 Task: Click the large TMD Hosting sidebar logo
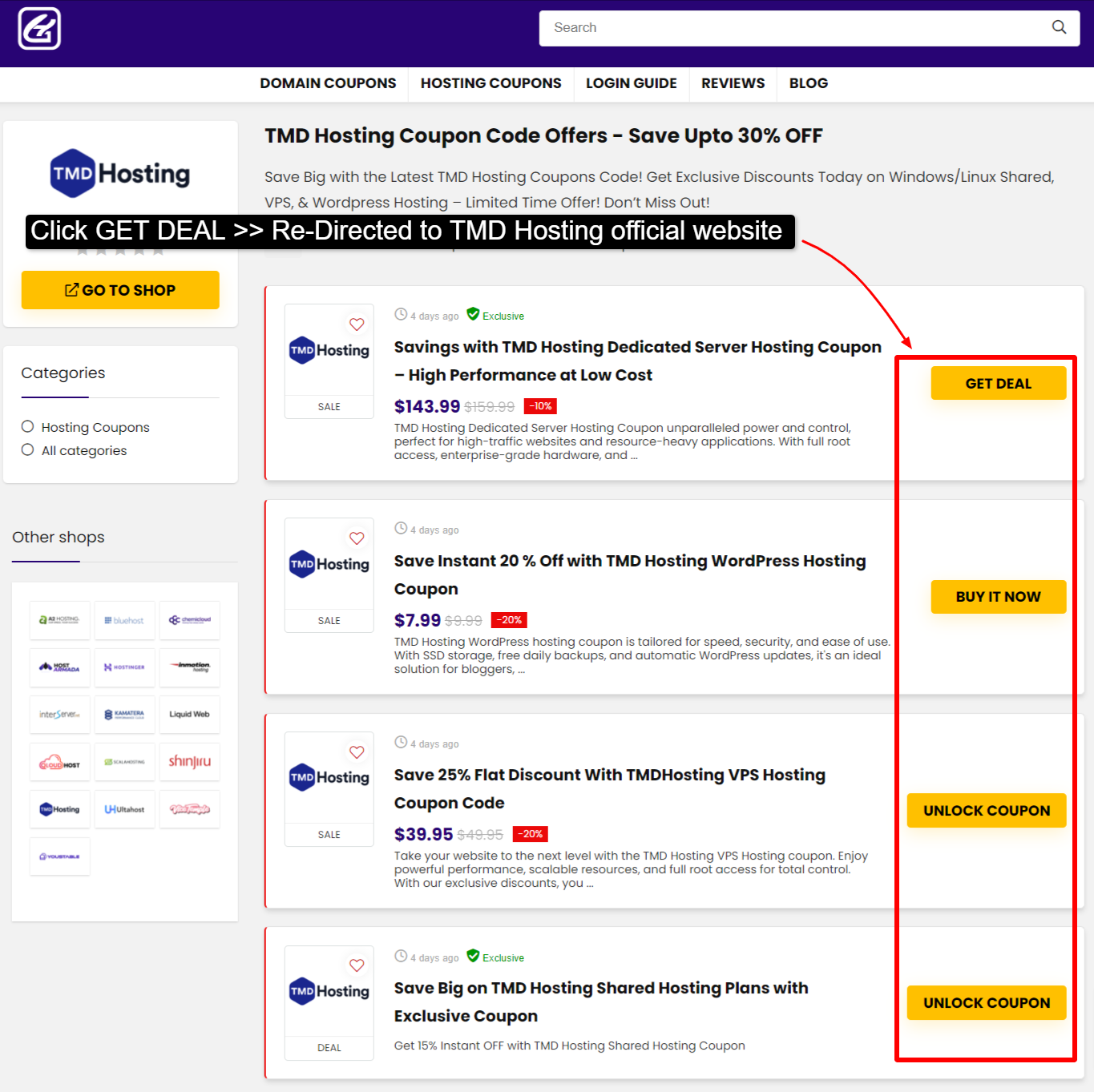tap(120, 173)
